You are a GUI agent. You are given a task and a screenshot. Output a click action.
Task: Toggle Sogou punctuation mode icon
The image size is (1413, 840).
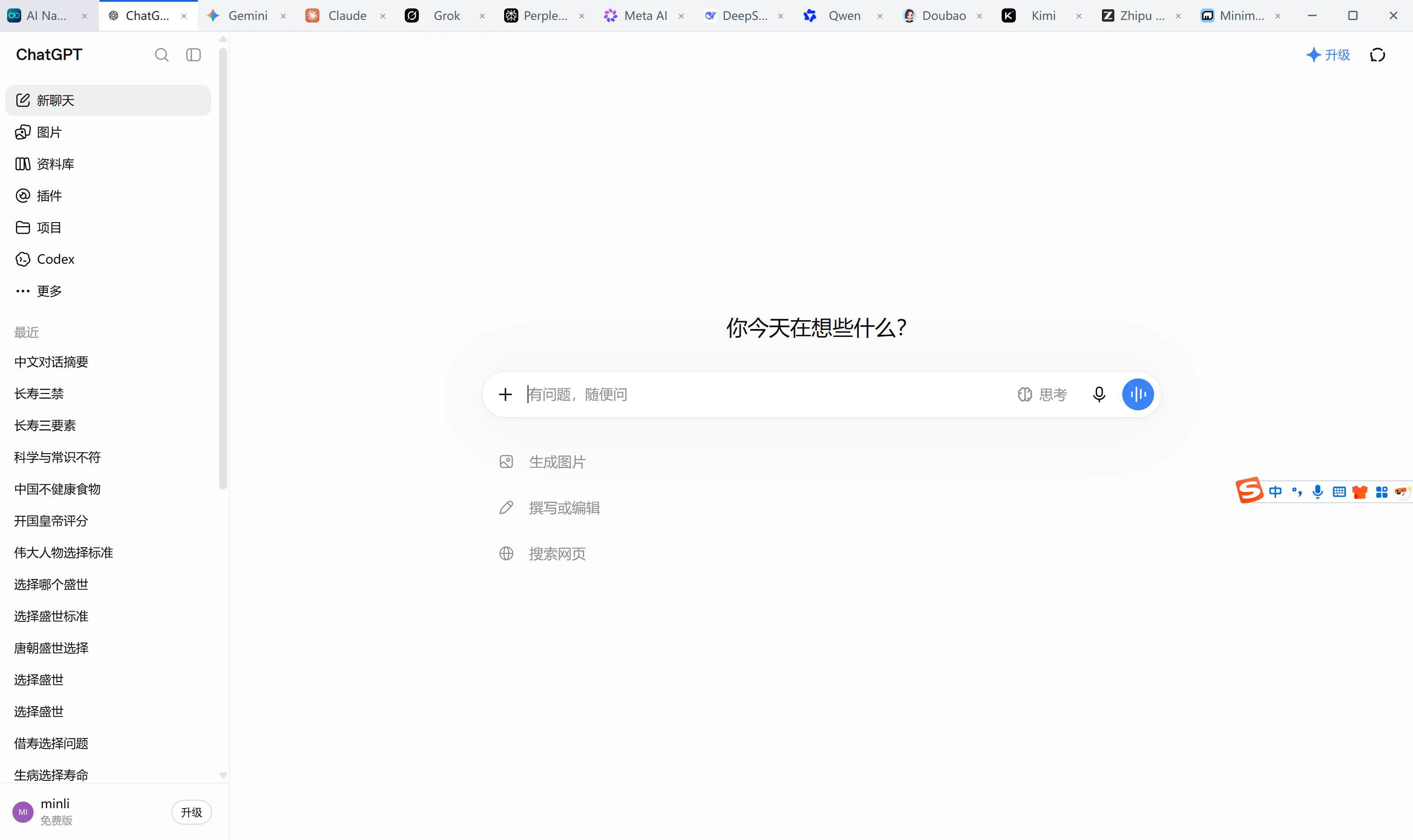tap(1296, 492)
